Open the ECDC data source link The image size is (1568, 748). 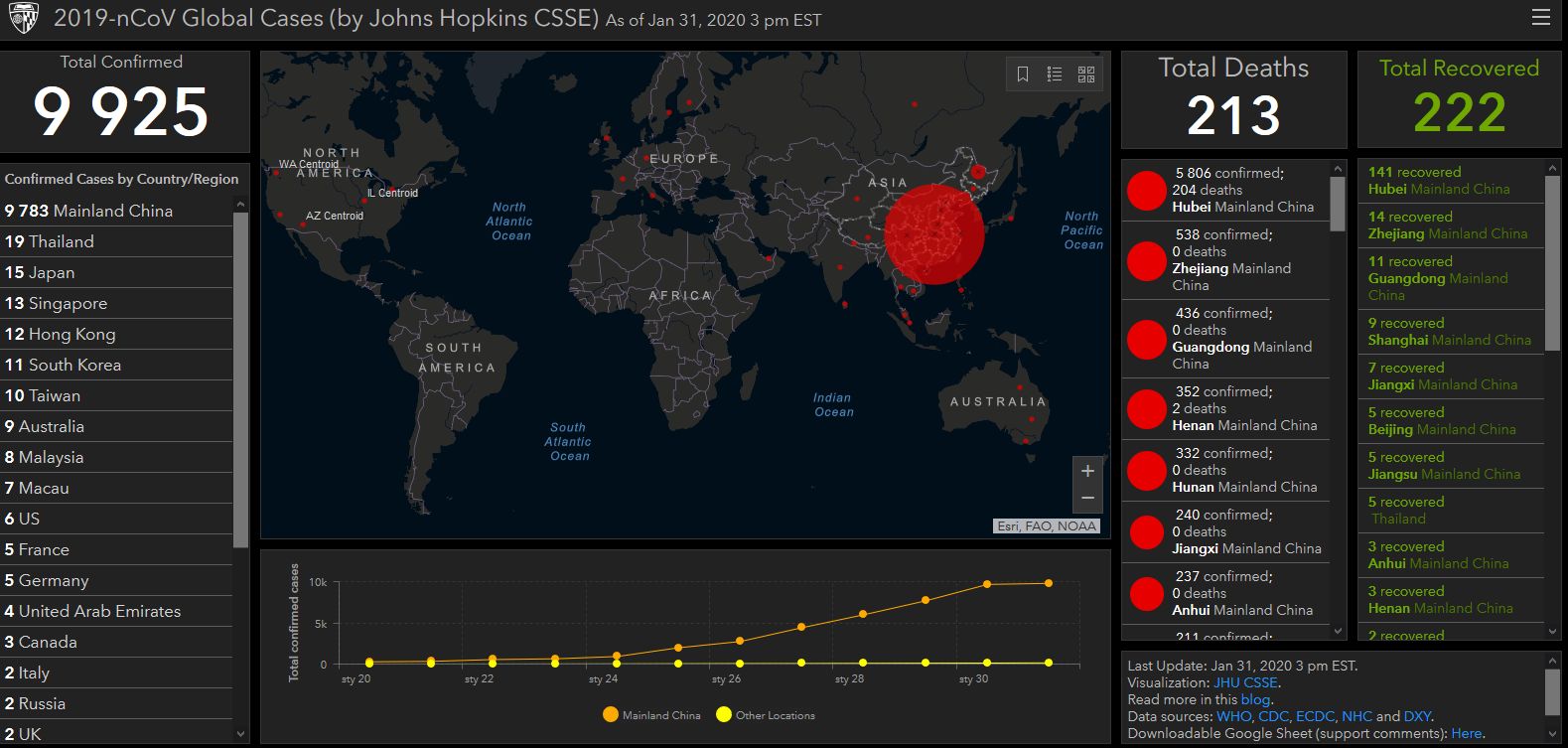tap(1315, 716)
